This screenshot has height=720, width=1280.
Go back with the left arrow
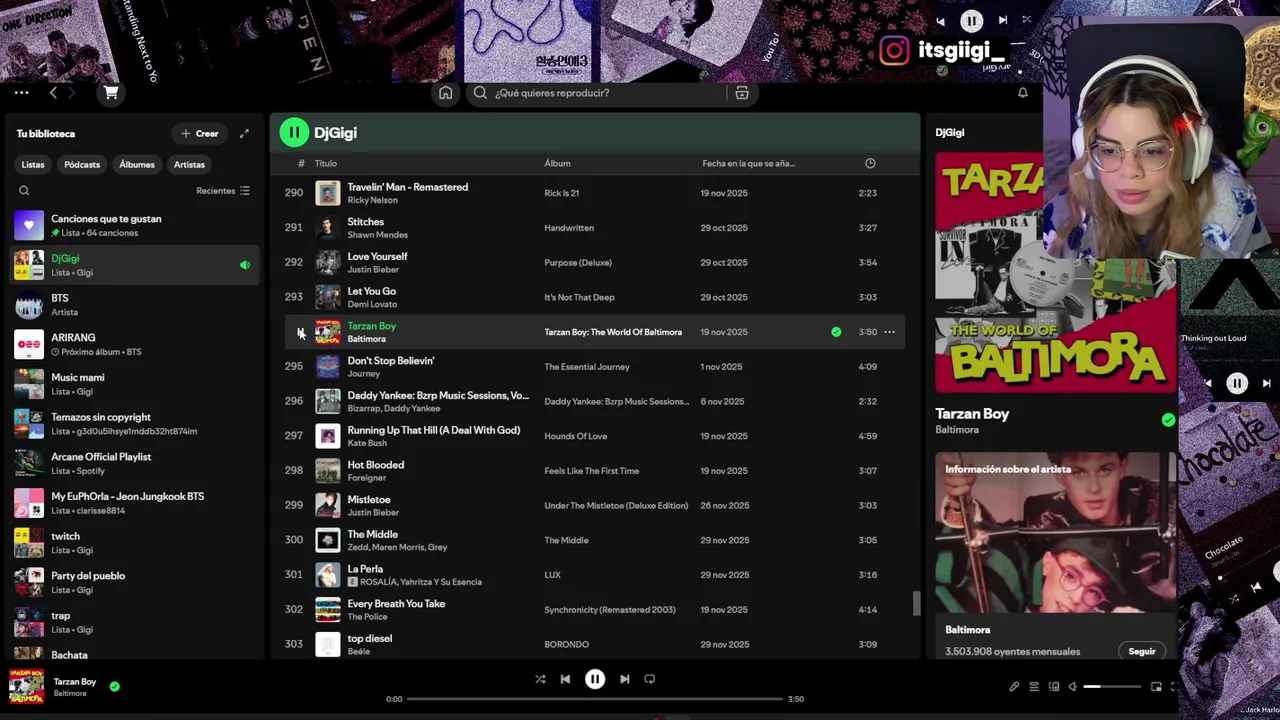(x=53, y=93)
